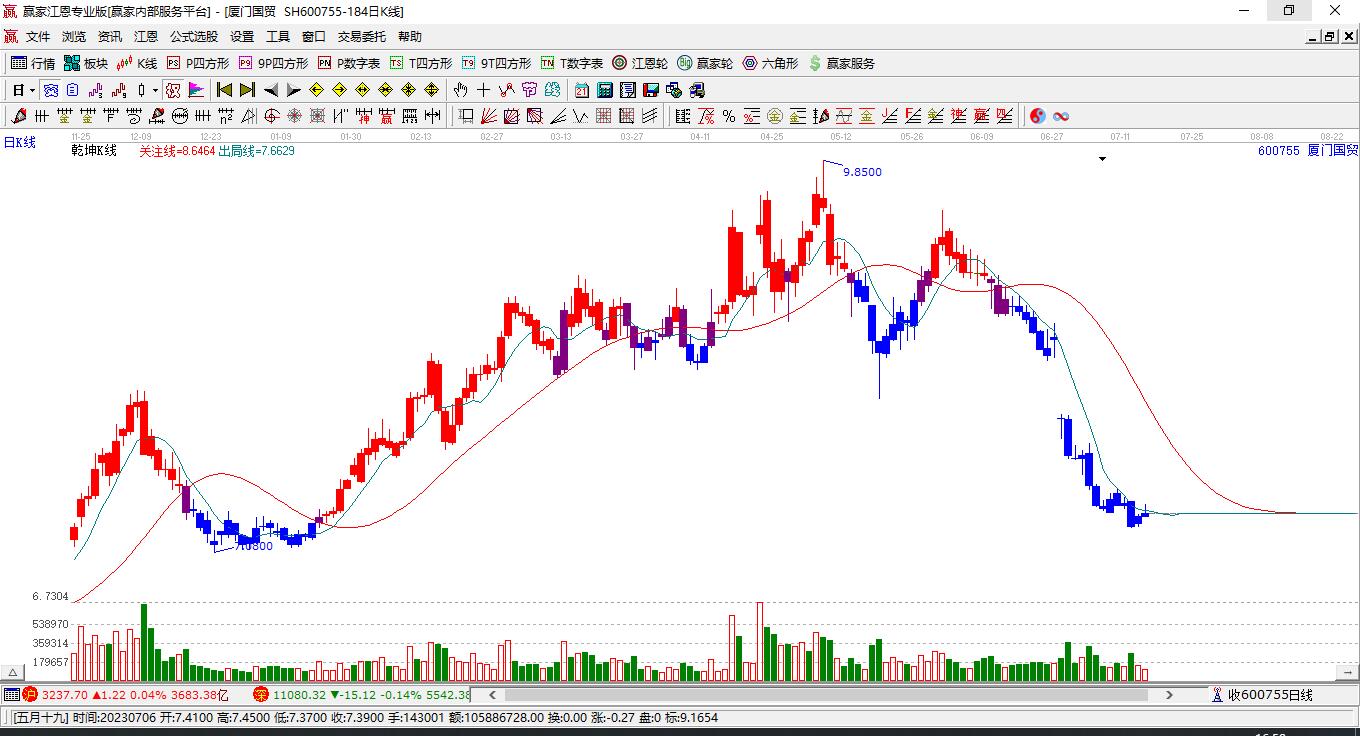Open the 行情 market quotes view
This screenshot has width=1360, height=736.
click(33, 63)
